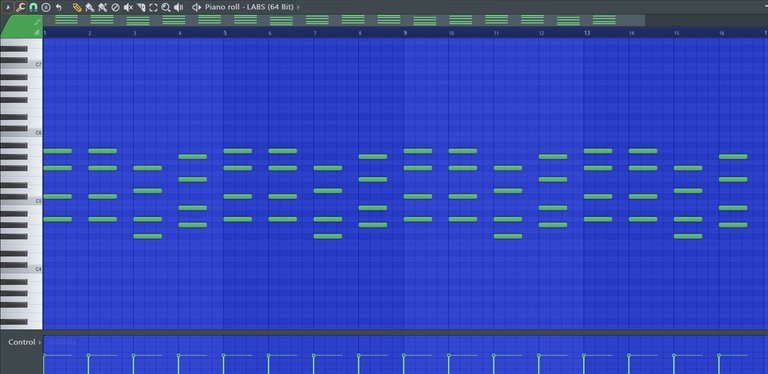The image size is (768, 374).
Task: Open the wrench Tools menu
Action: point(20,7)
